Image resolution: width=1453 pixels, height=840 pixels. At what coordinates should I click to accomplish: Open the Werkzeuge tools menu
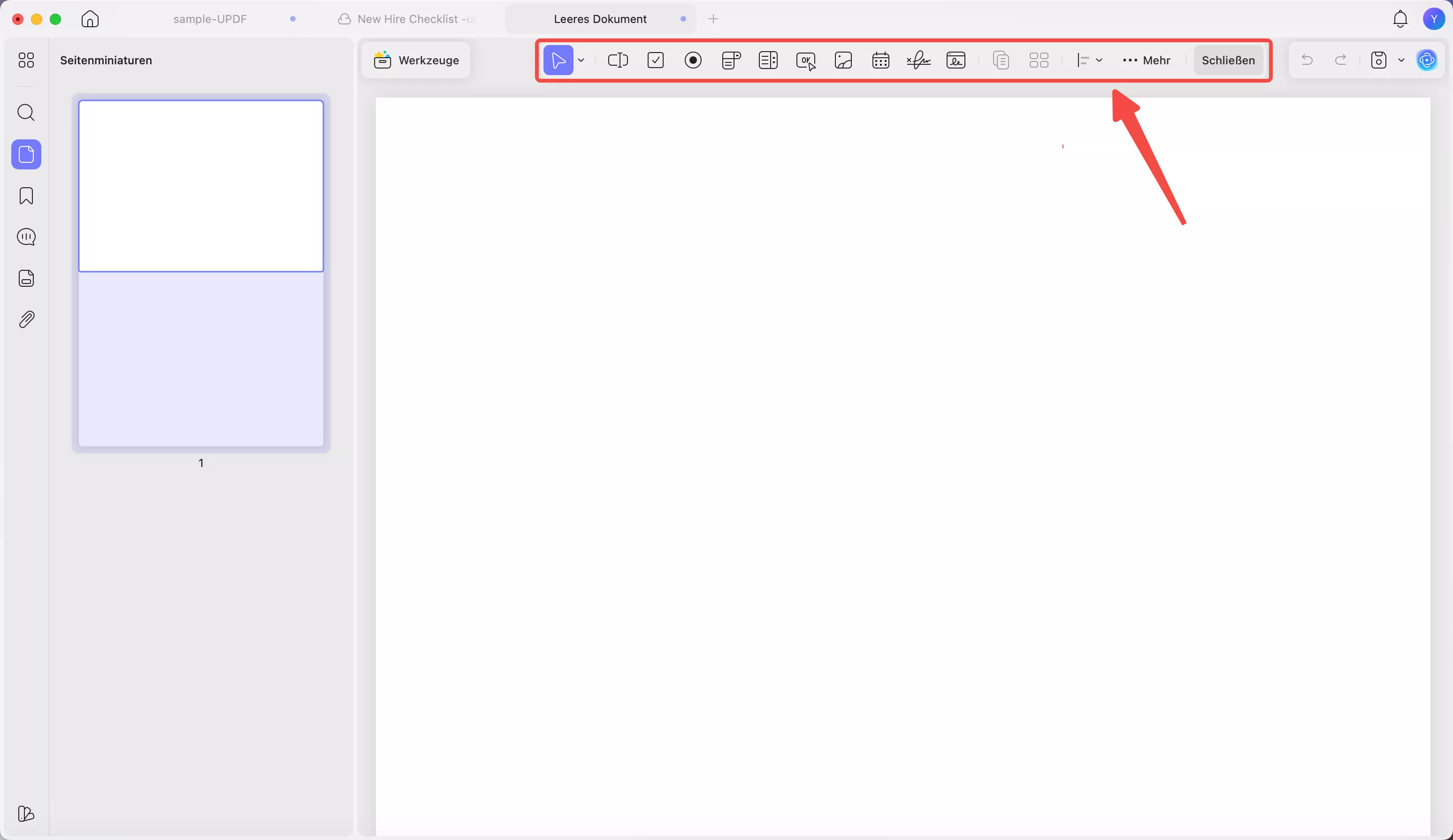point(416,60)
